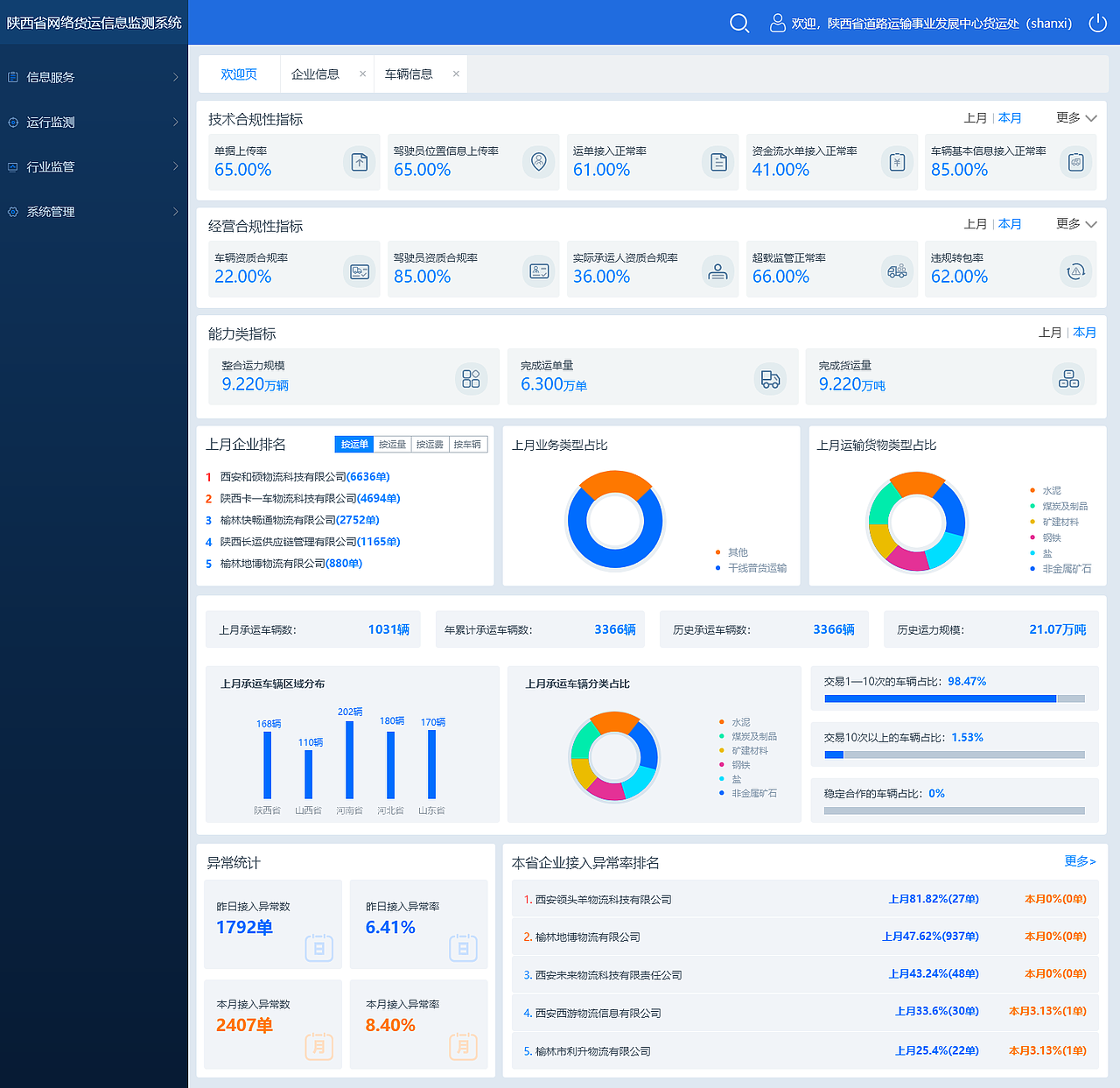This screenshot has width=1120, height=1088.
Task: Click 稳定合作的车辆占比 progress bar
Action: [x=955, y=811]
